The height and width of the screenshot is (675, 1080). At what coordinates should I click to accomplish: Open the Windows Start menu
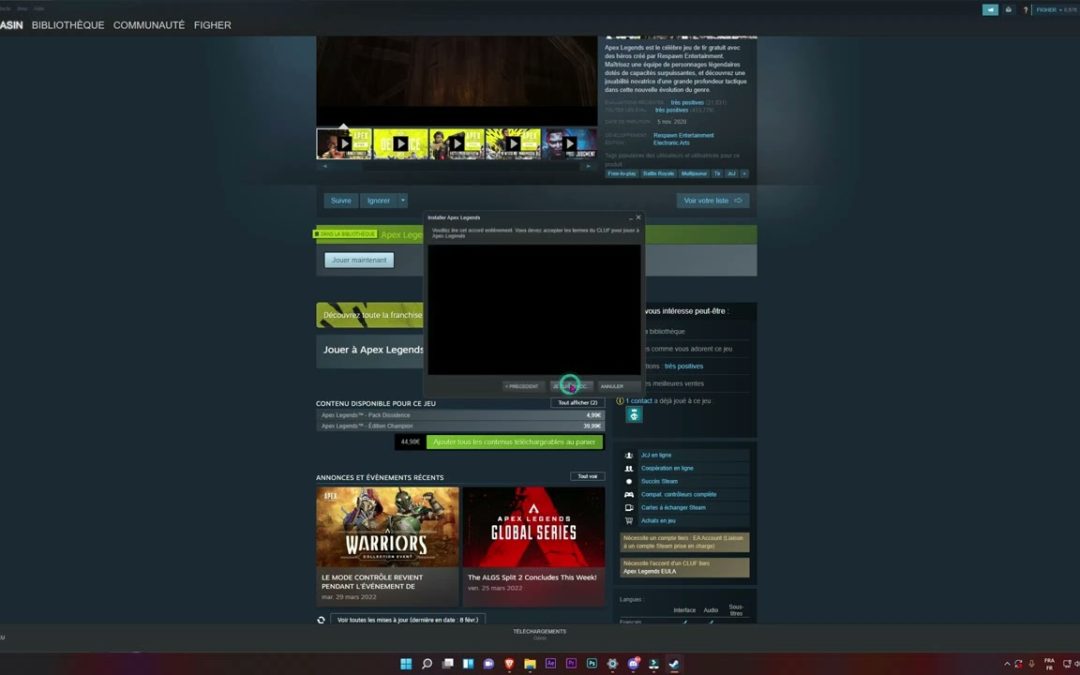(406, 664)
